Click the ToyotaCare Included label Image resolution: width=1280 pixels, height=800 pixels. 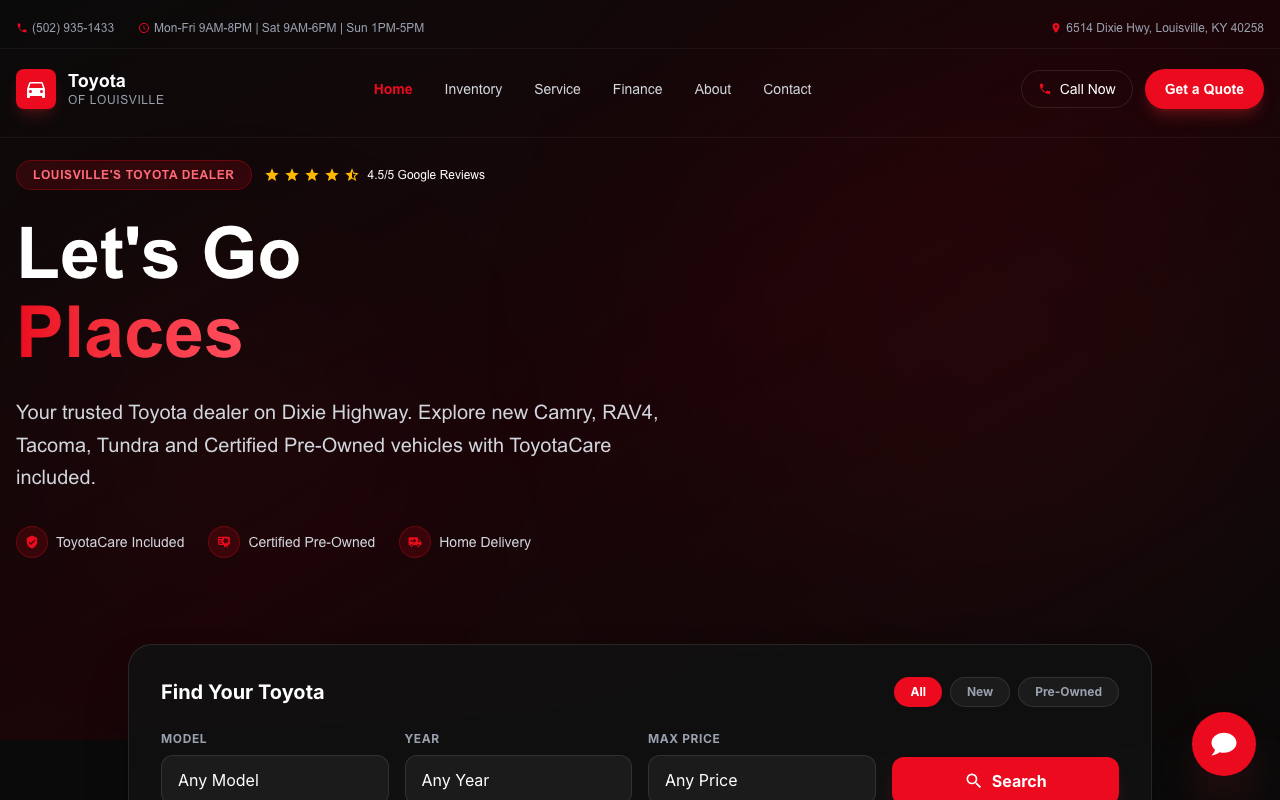point(120,542)
